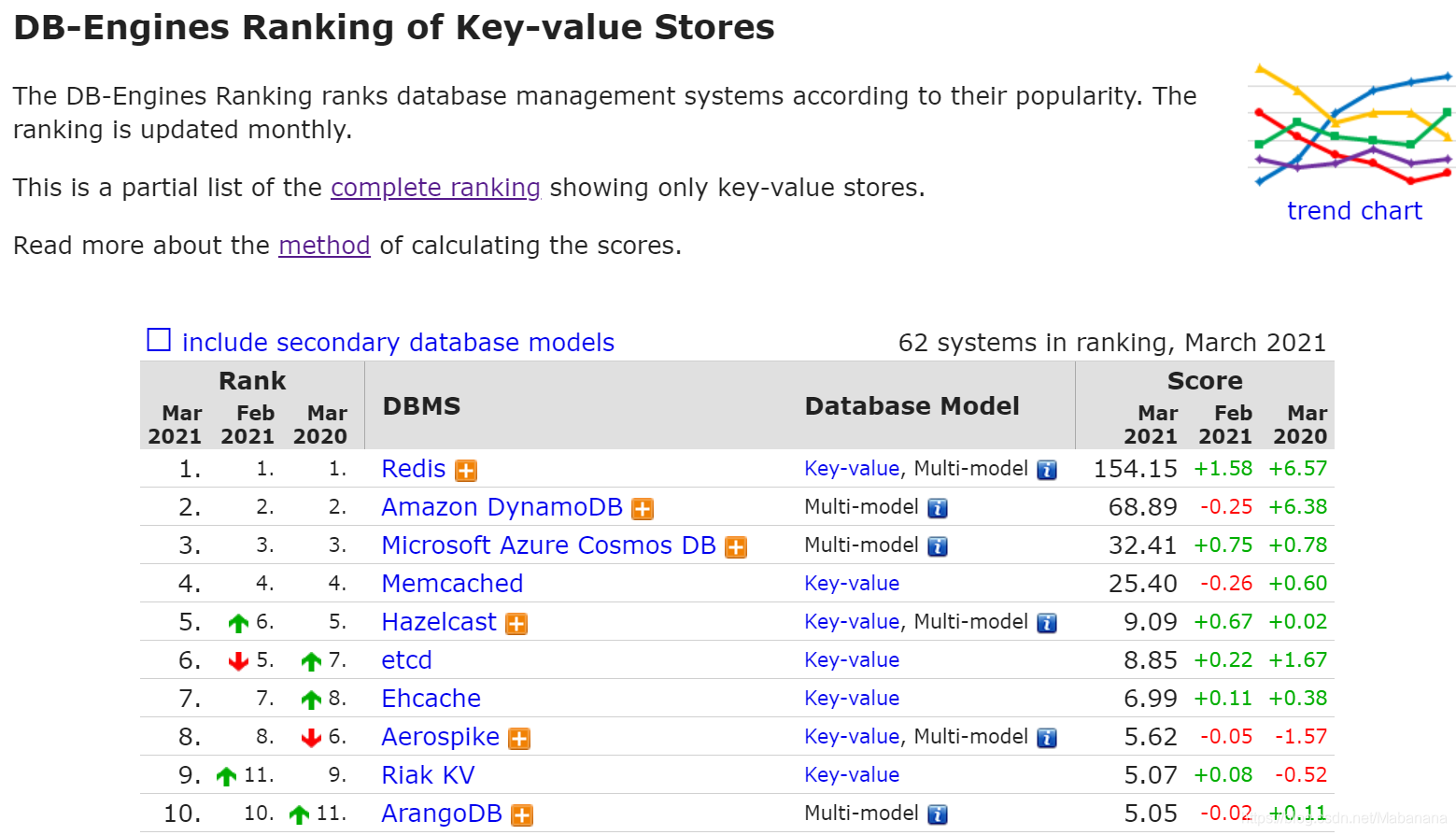This screenshot has height=835, width=1456.
Task: Open the Hazelcast link
Action: [439, 622]
